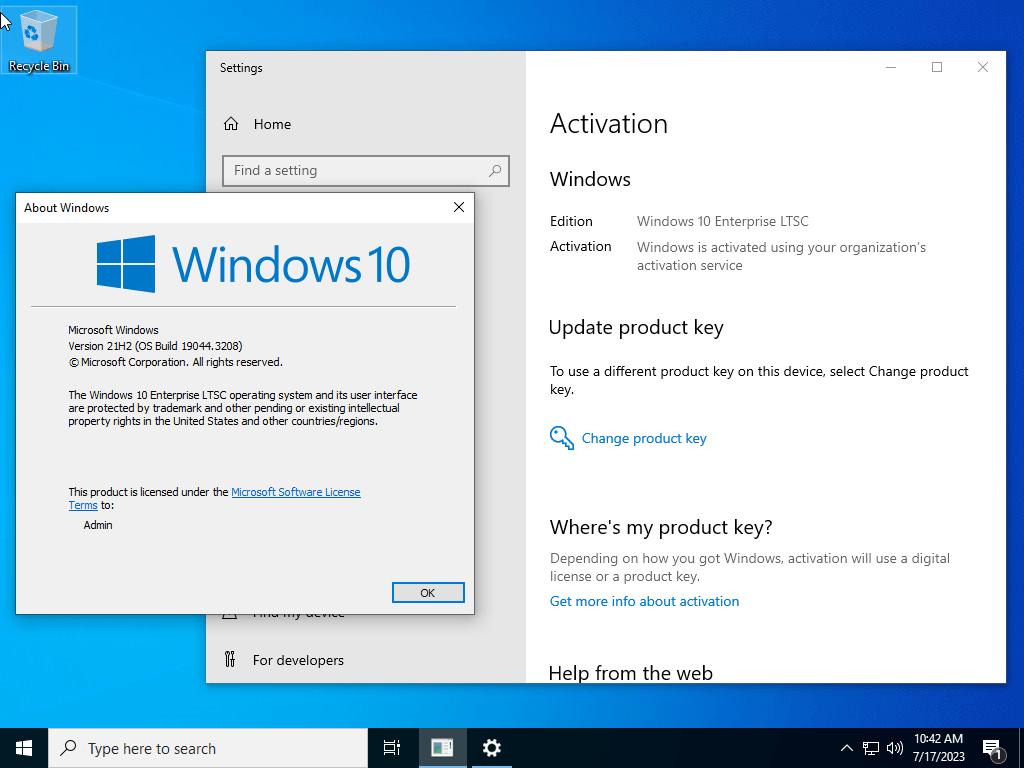Click the About Windows title bar text

point(67,208)
